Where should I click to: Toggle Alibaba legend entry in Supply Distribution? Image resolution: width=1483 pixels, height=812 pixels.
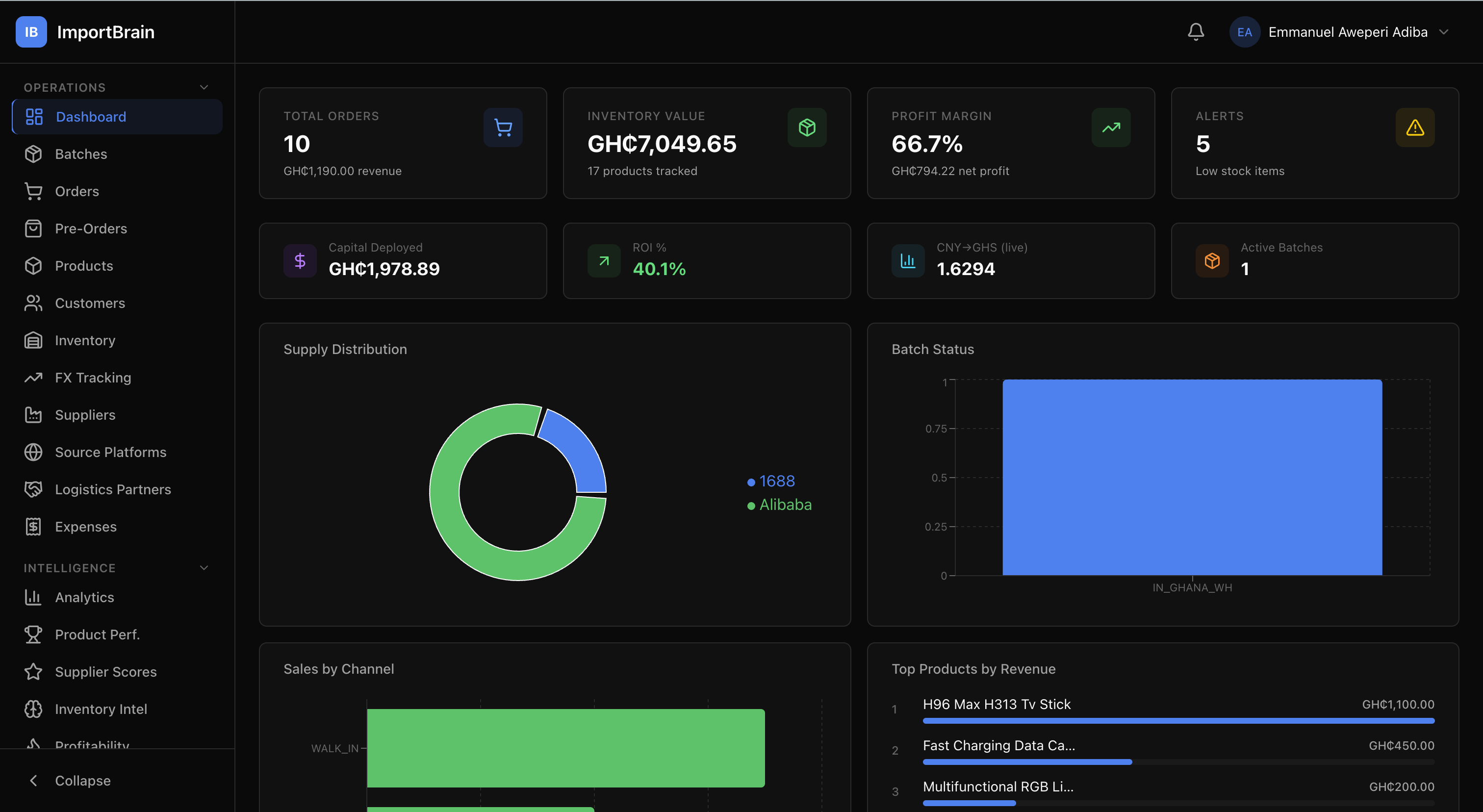click(779, 504)
